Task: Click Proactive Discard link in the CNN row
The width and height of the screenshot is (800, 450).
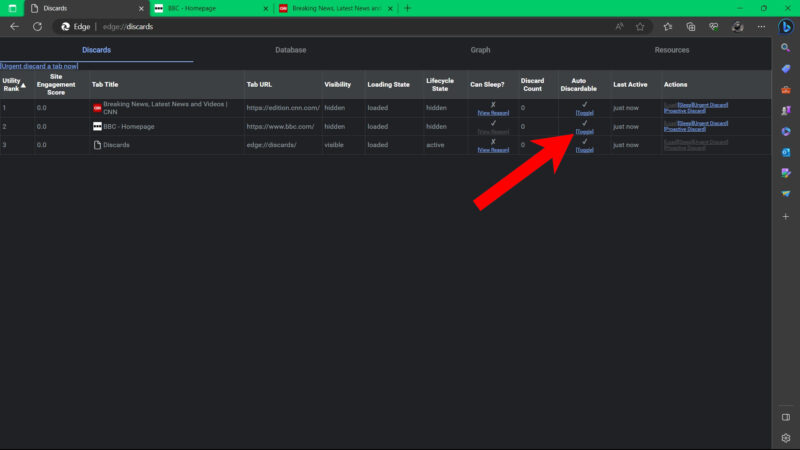Action: 685,111
